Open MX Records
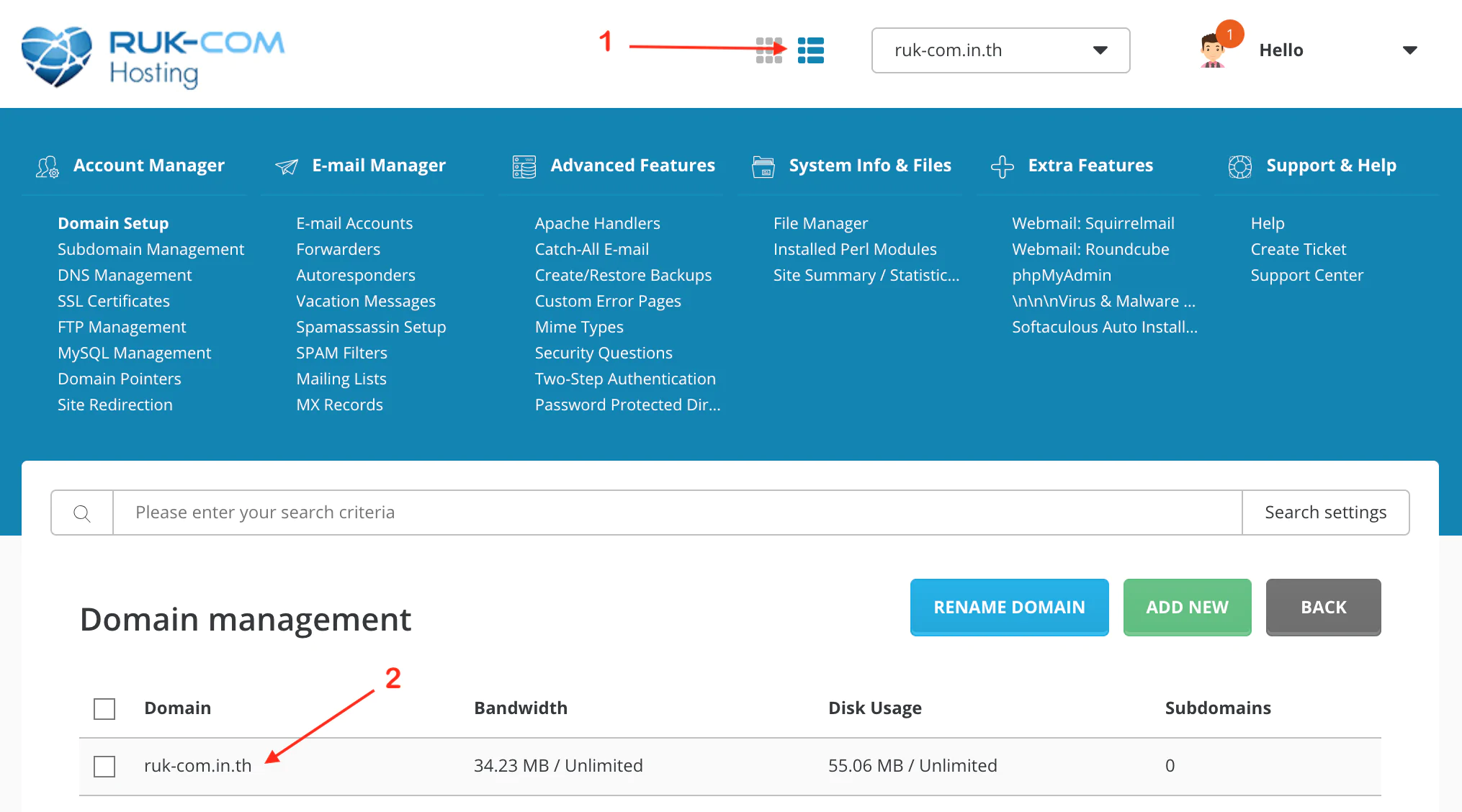The image size is (1462, 812). click(x=339, y=405)
